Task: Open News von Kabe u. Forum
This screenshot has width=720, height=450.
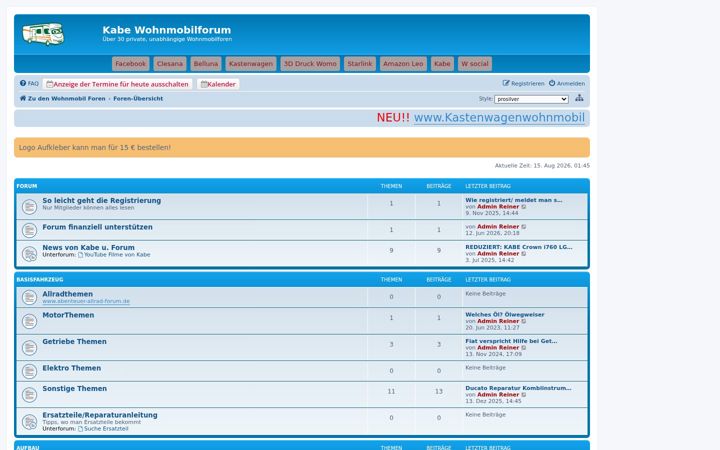Action: 88,247
